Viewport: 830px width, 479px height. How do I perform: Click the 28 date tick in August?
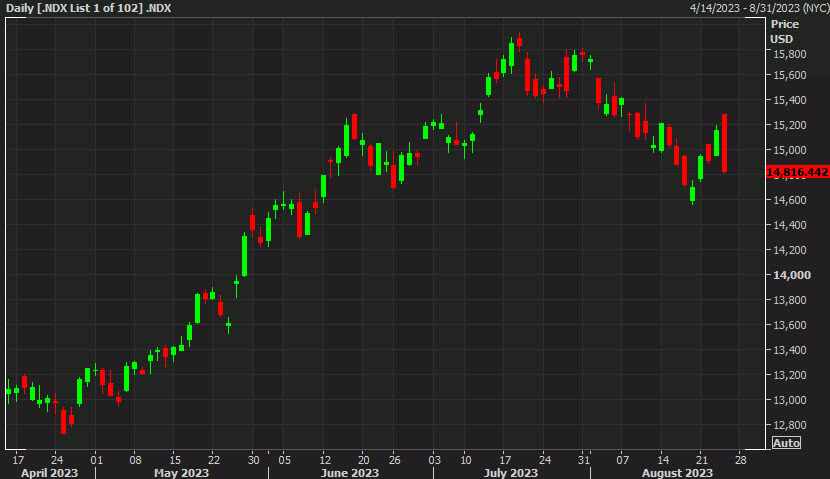click(x=739, y=460)
